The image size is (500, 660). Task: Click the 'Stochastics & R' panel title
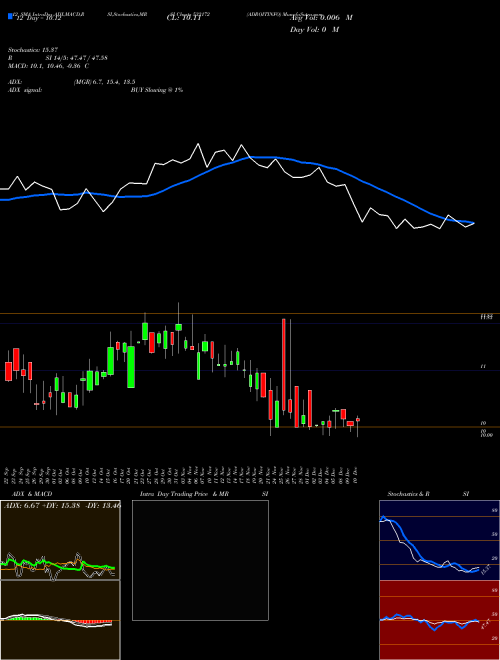[408, 494]
